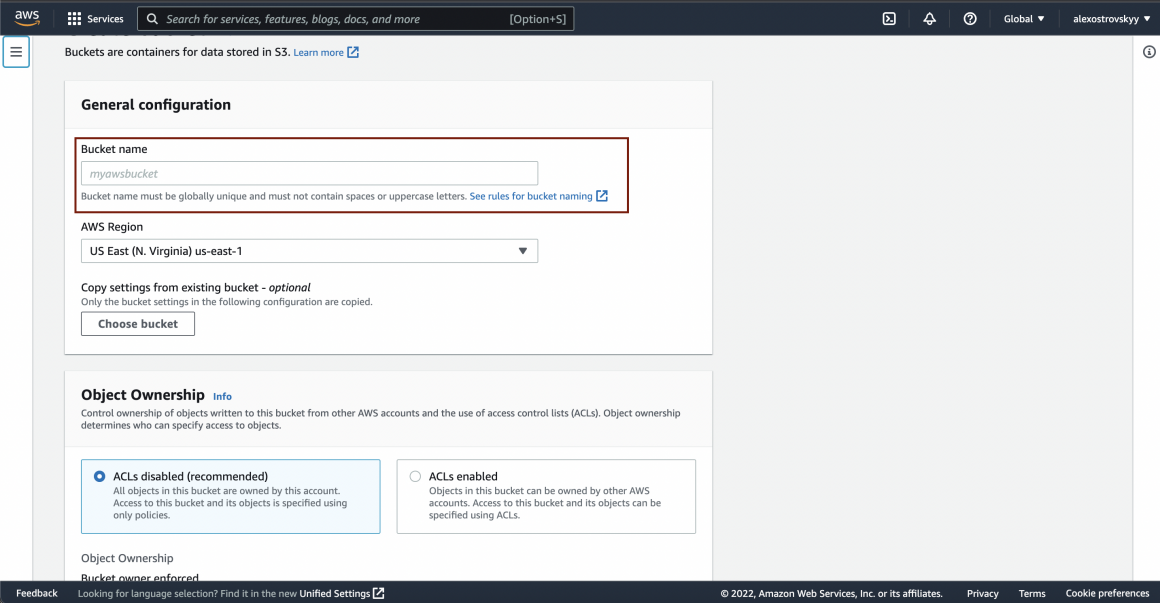The height and width of the screenshot is (603, 1160).
Task: Open the alexostrovskyy account menu
Action: coord(1111,19)
